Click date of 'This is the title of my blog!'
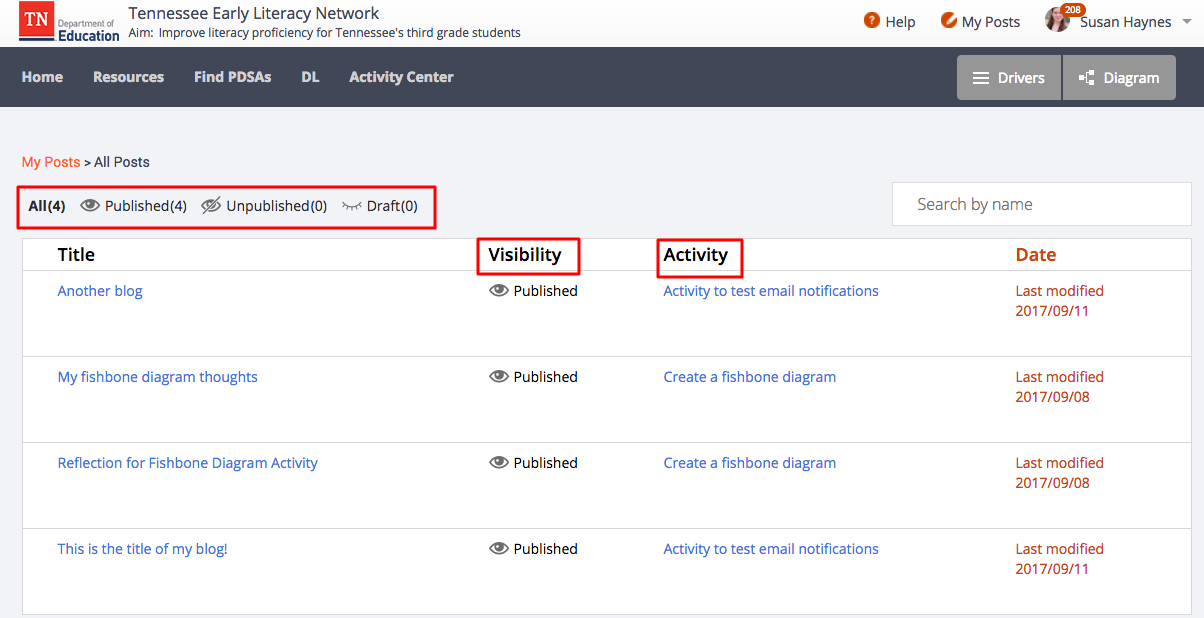 point(1060,559)
